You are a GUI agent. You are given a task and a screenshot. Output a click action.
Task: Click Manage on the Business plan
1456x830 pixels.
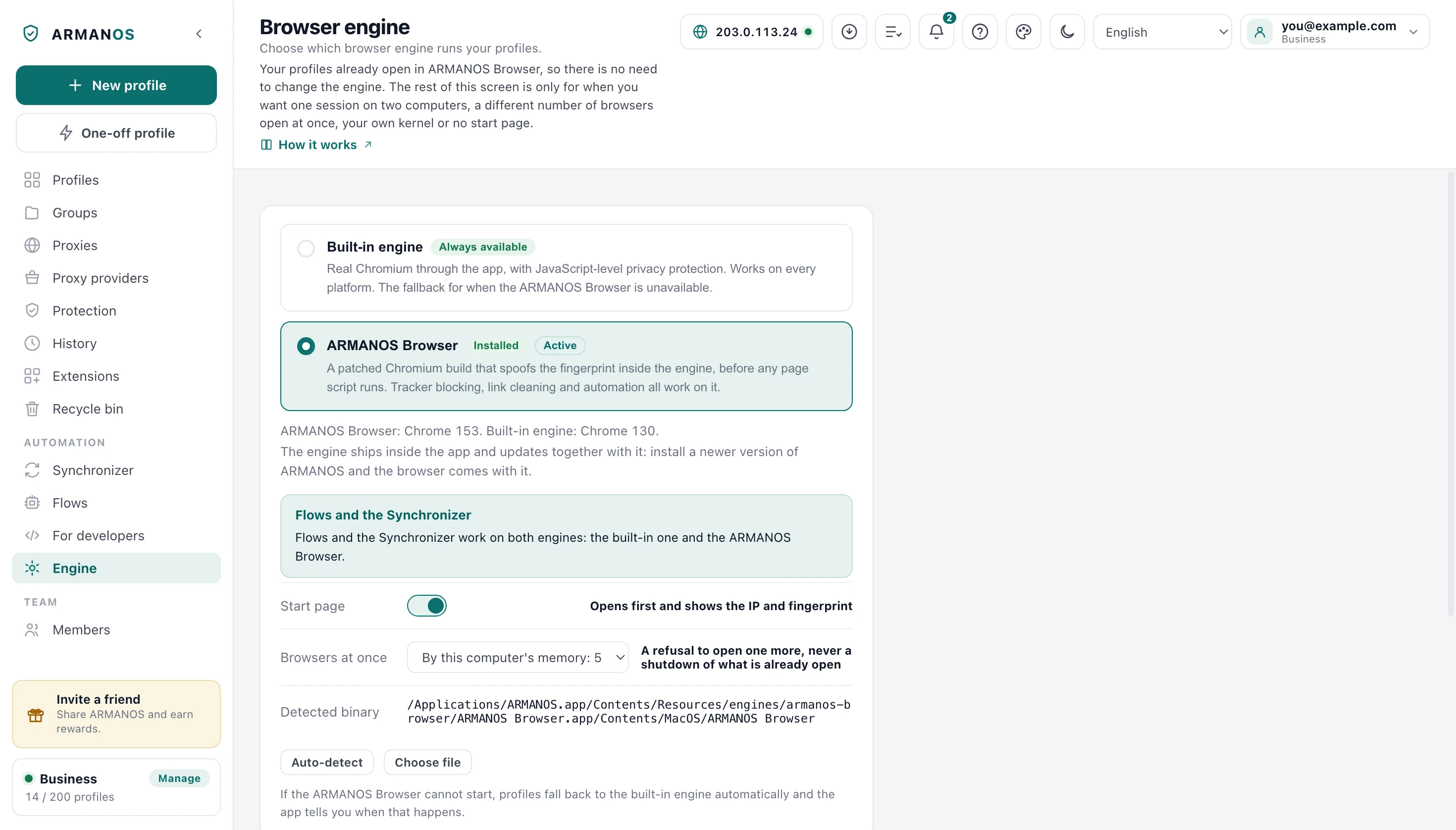click(x=179, y=778)
